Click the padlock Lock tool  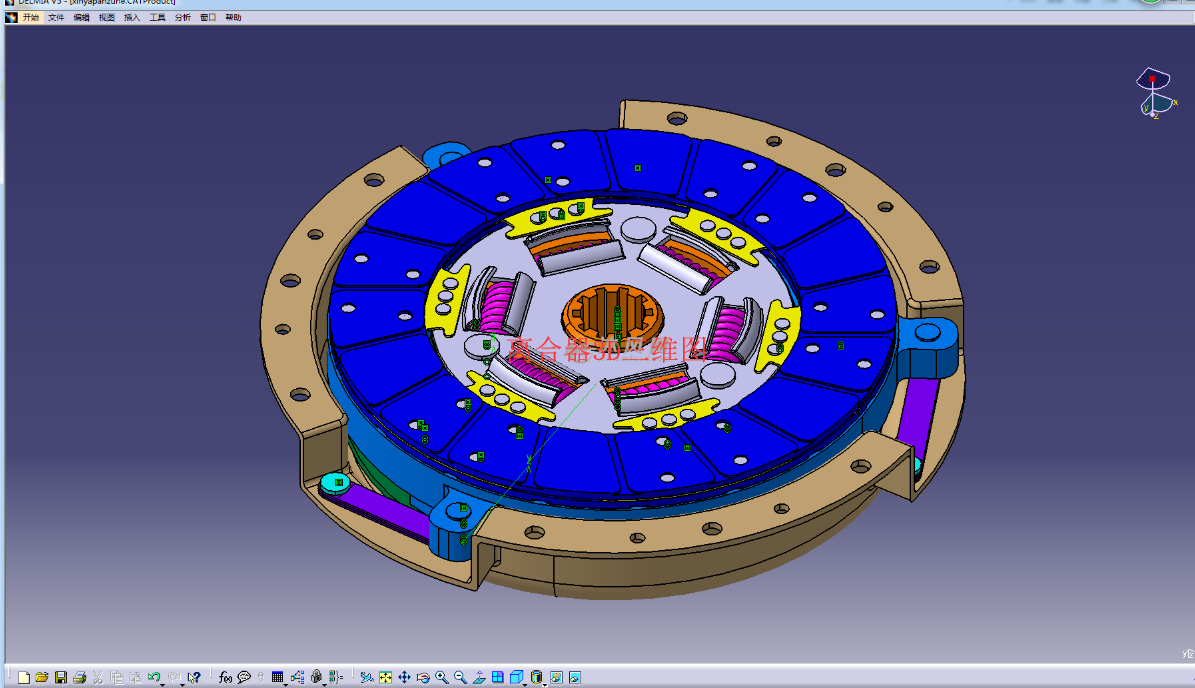316,677
